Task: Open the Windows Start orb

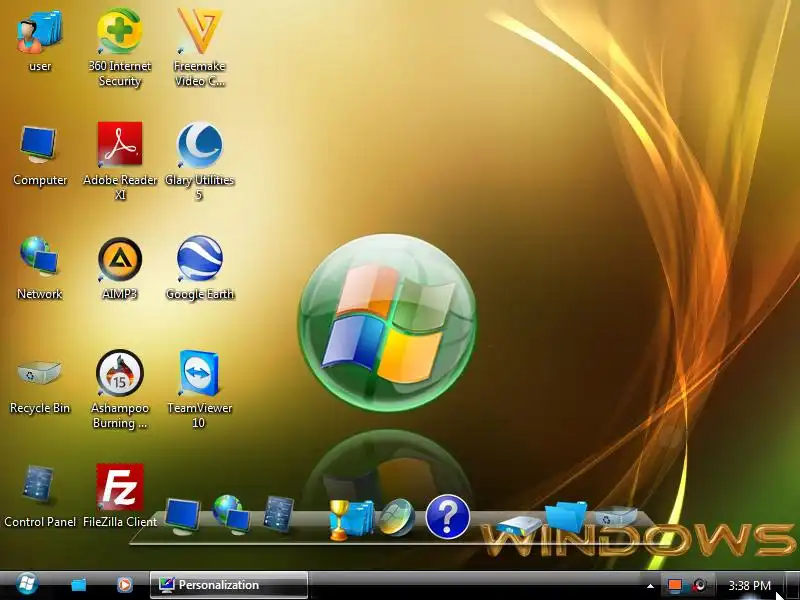Action: click(27, 585)
